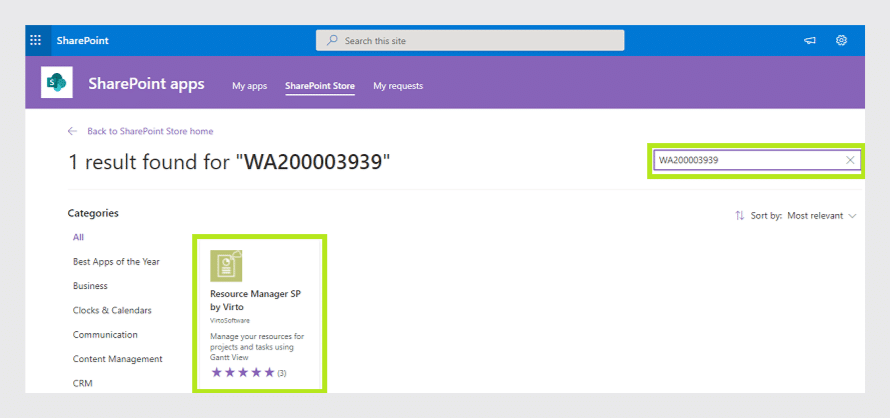Image resolution: width=890 pixels, height=418 pixels.
Task: Open the SharePoint apps title
Action: click(146, 84)
